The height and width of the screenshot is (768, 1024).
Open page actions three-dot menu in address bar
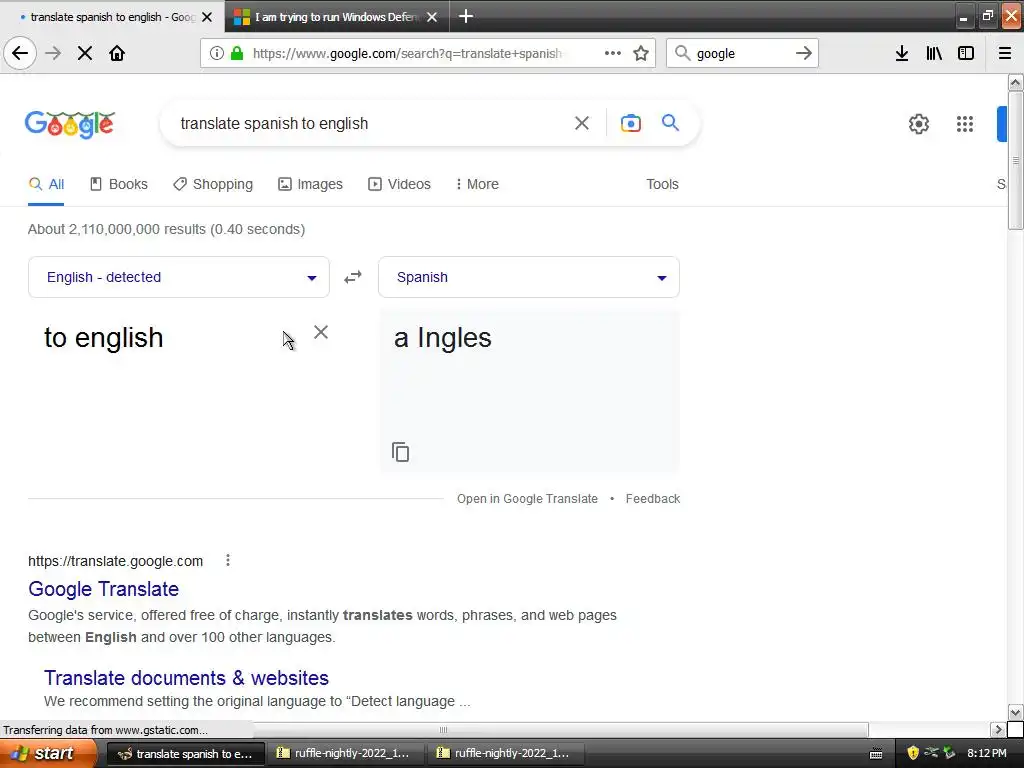point(613,53)
